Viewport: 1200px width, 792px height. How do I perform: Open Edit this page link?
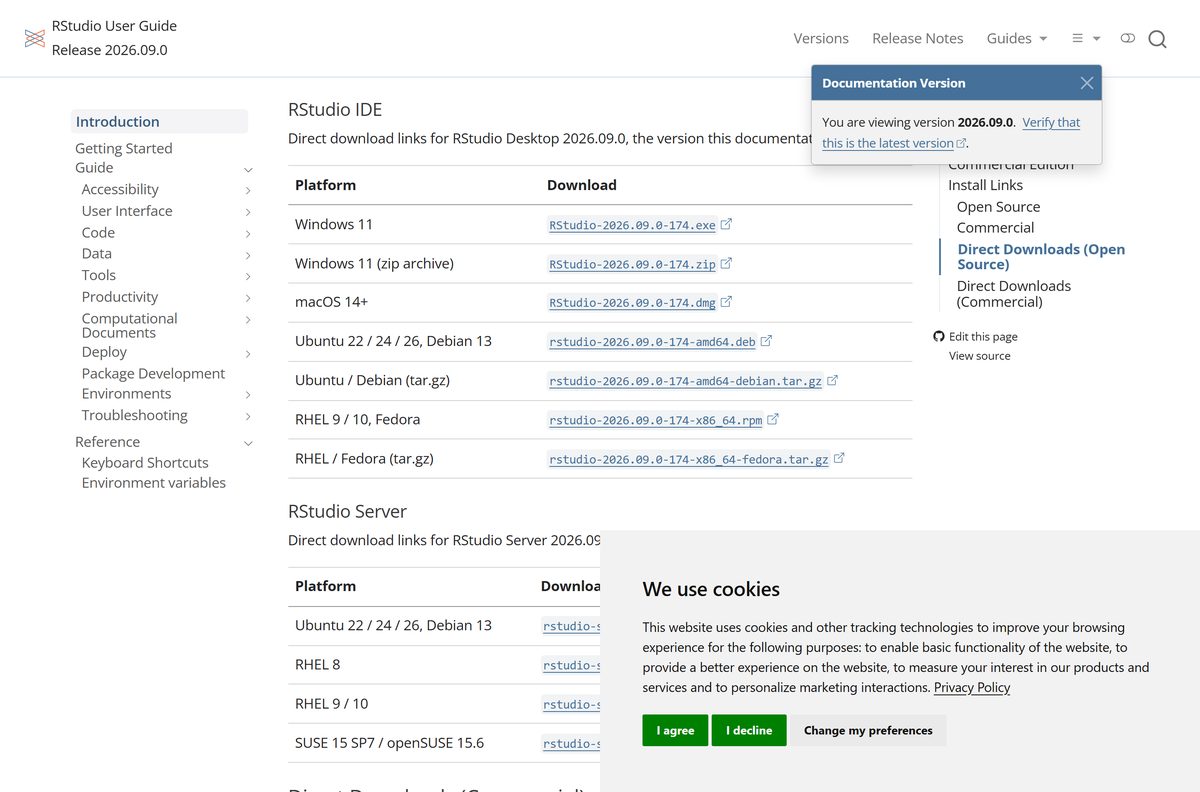pos(983,337)
